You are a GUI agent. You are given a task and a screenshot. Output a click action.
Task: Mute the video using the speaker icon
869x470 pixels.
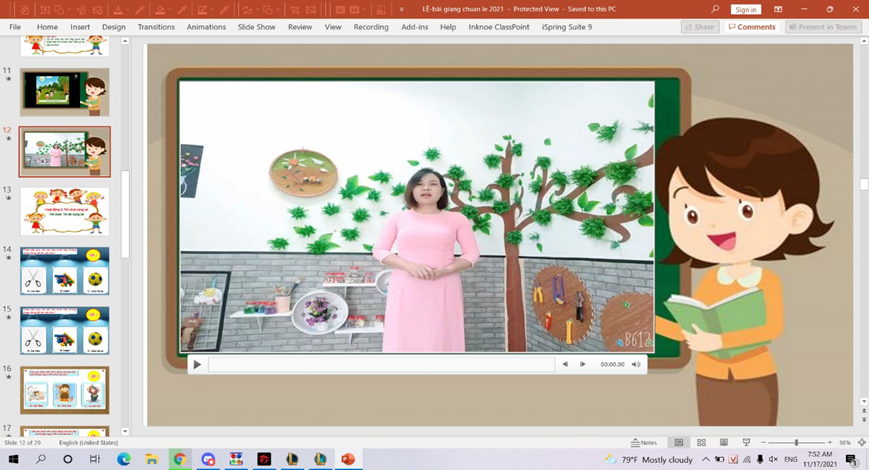636,365
